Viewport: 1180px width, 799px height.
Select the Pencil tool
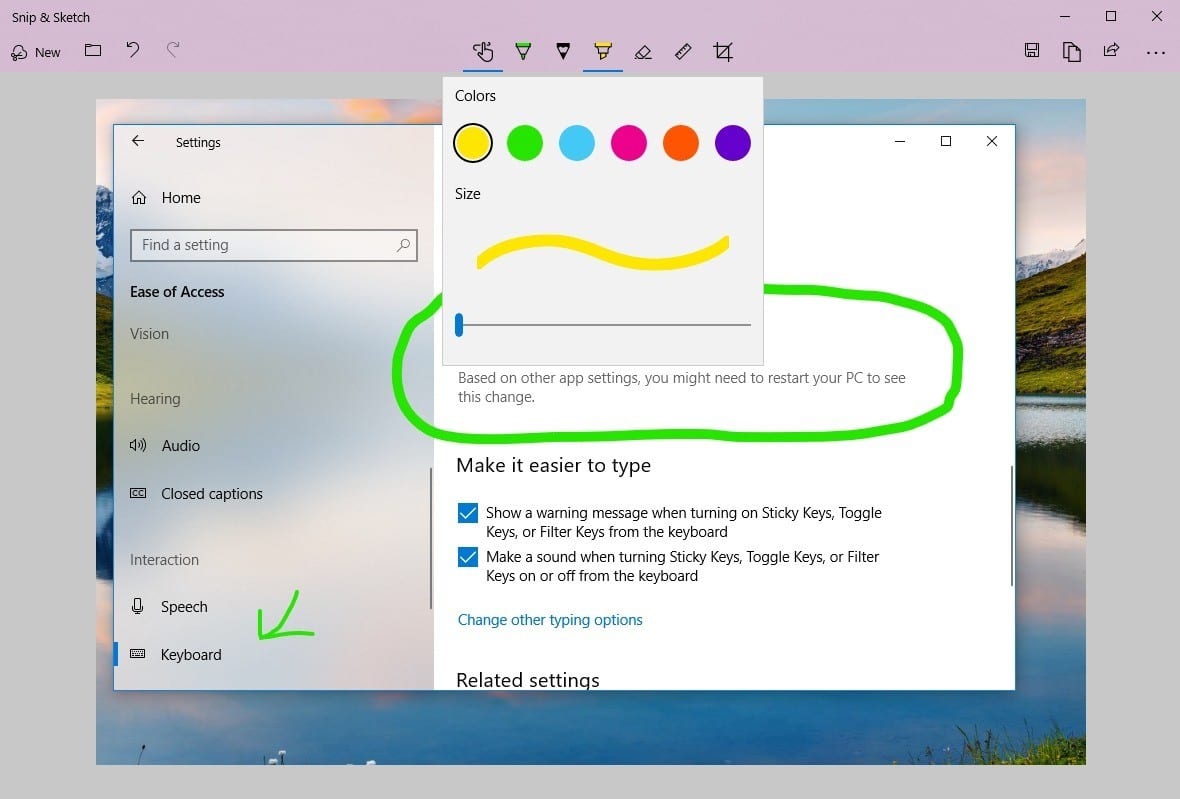tap(563, 52)
